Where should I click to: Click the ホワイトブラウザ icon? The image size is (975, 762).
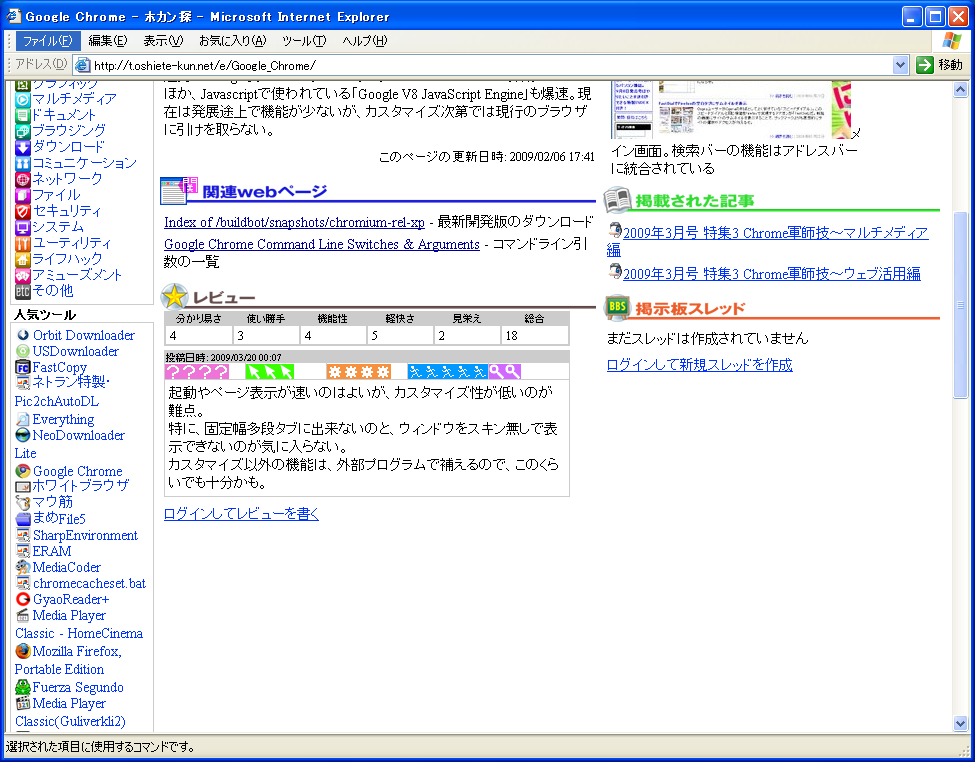(x=23, y=486)
